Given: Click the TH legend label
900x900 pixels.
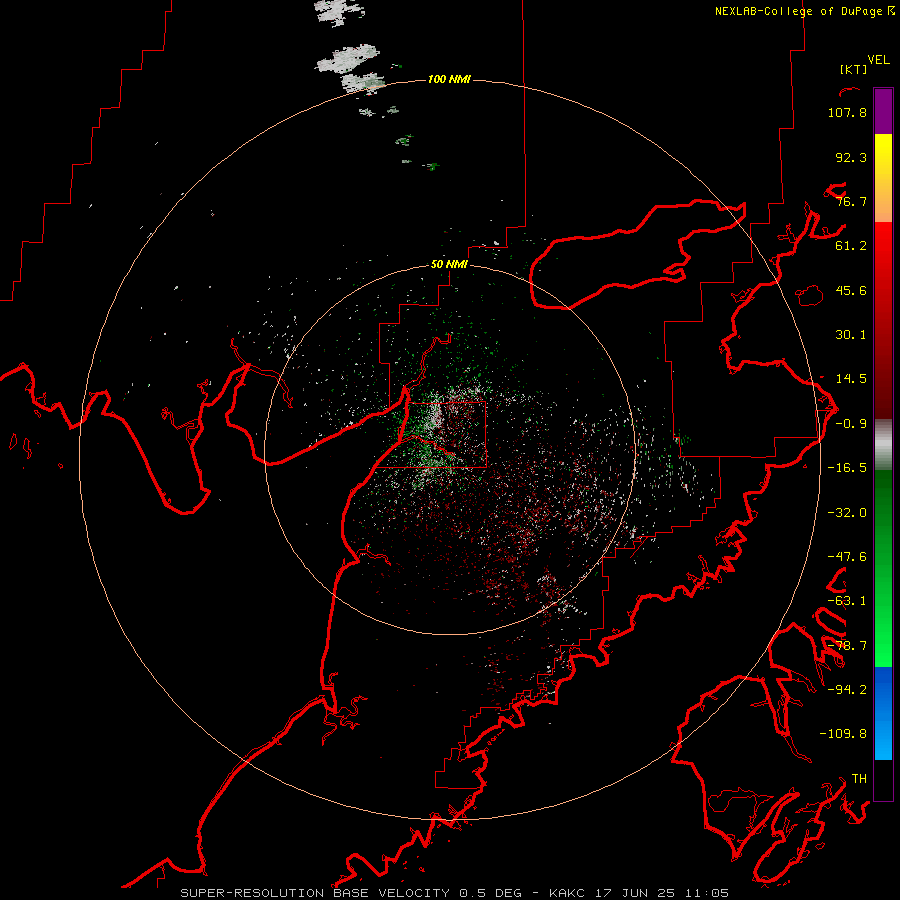Looking at the screenshot, I should pos(859,778).
